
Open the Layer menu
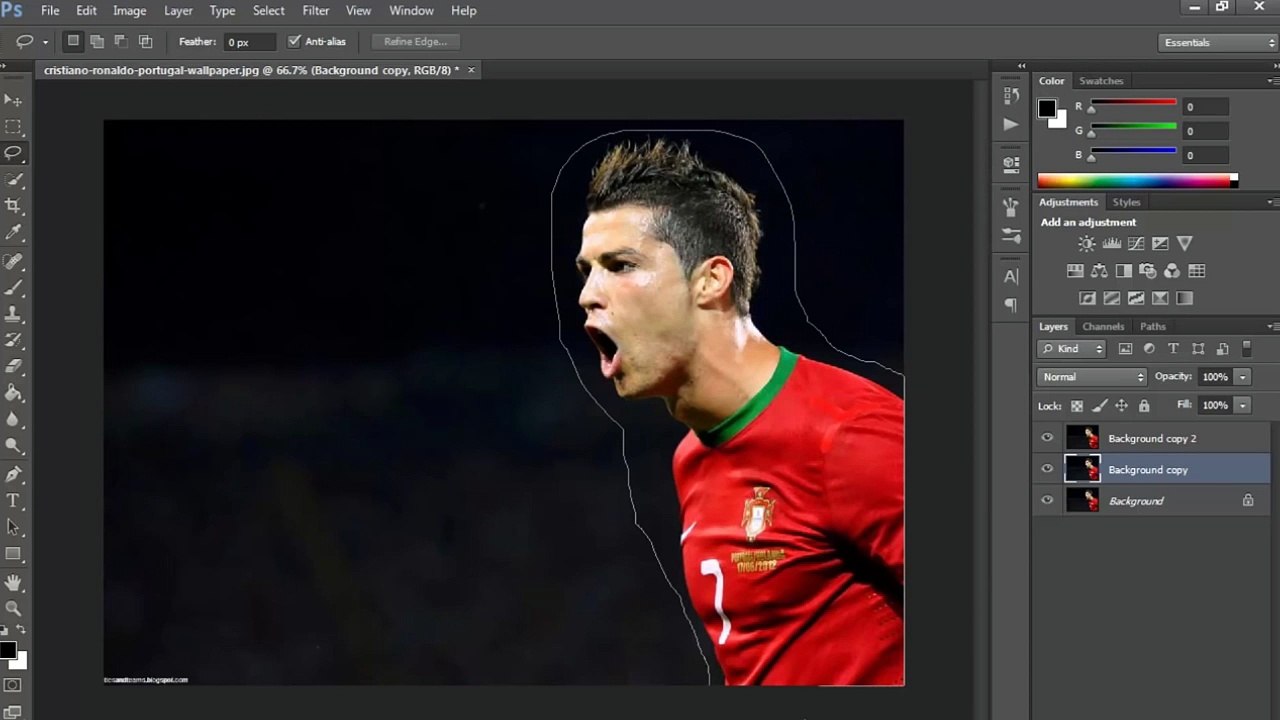tap(178, 10)
